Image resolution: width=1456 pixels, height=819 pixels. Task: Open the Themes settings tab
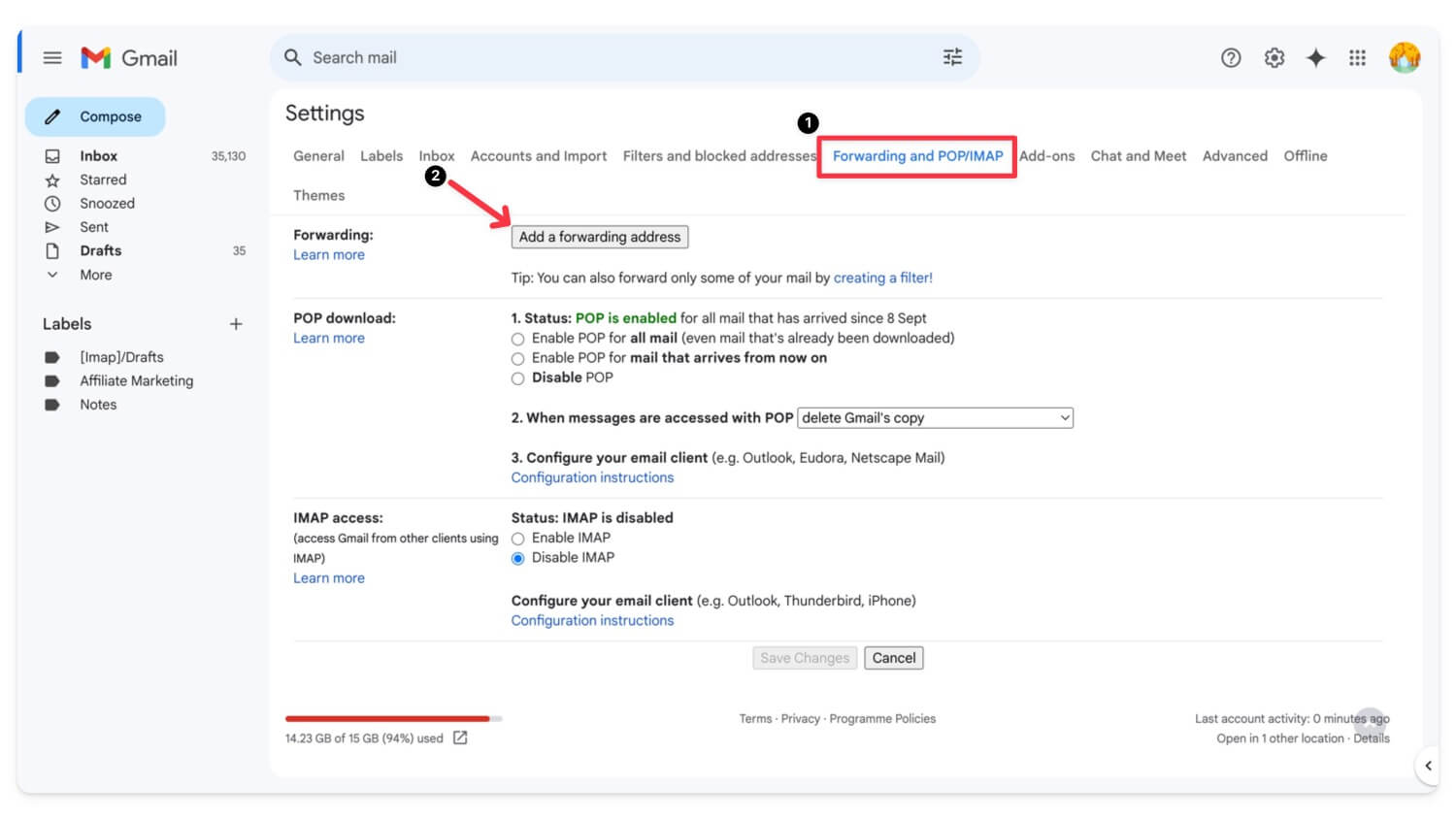[318, 195]
